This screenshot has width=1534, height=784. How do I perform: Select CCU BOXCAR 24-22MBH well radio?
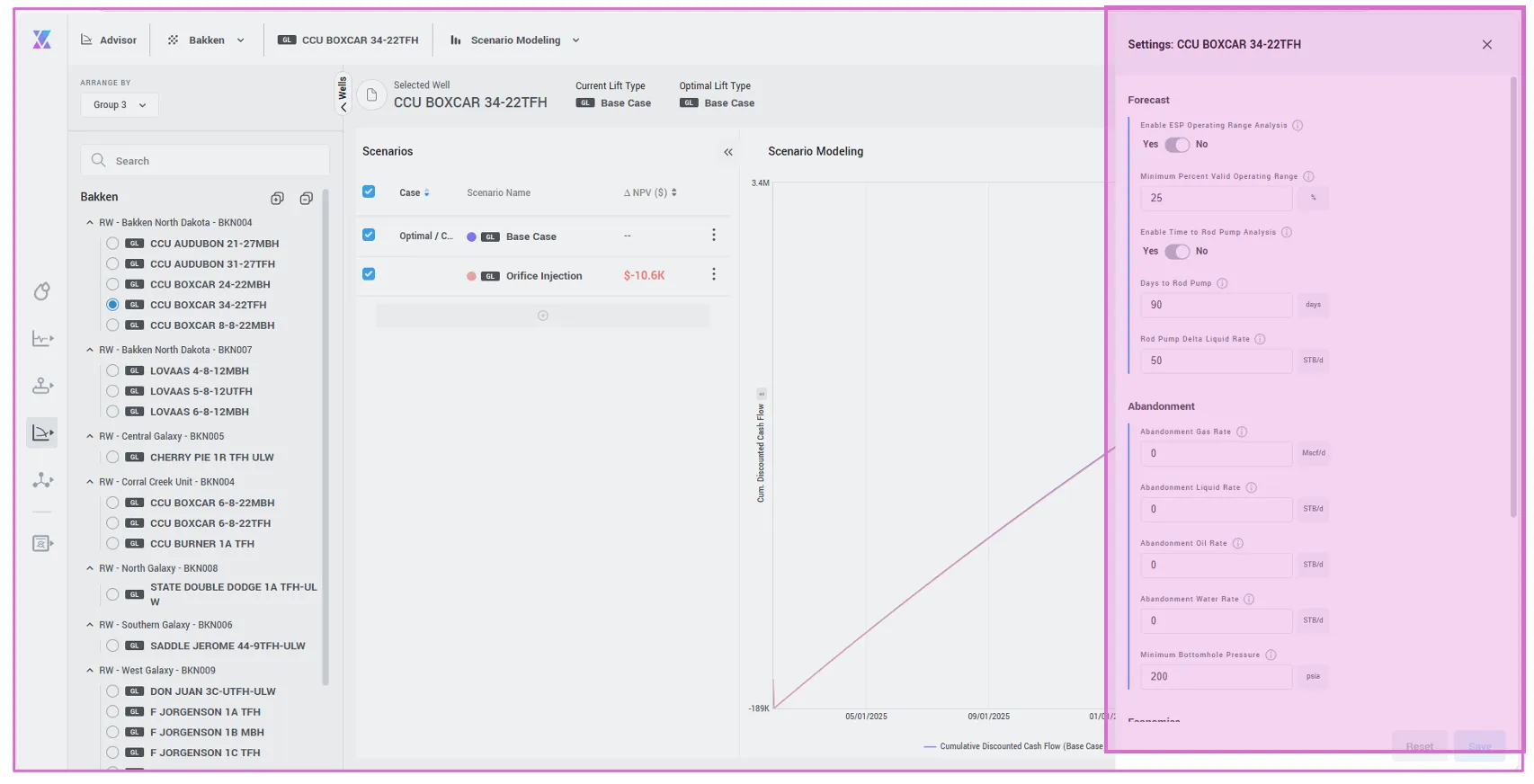pos(112,284)
